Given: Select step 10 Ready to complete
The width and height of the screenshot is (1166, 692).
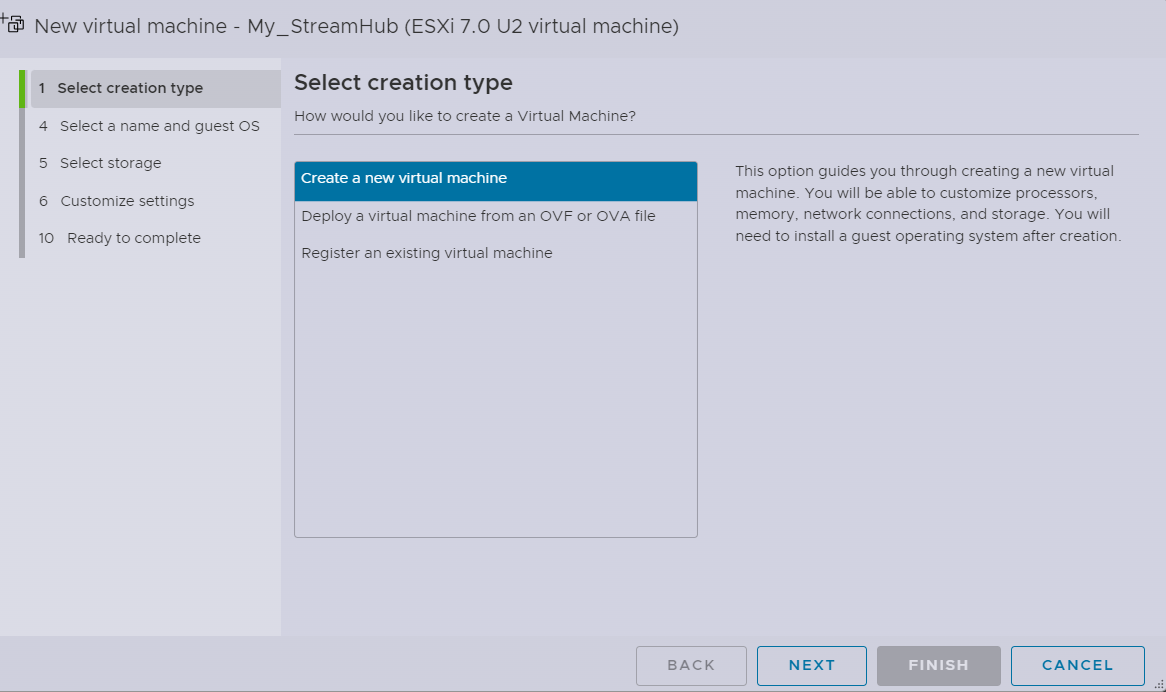Looking at the screenshot, I should [x=133, y=238].
